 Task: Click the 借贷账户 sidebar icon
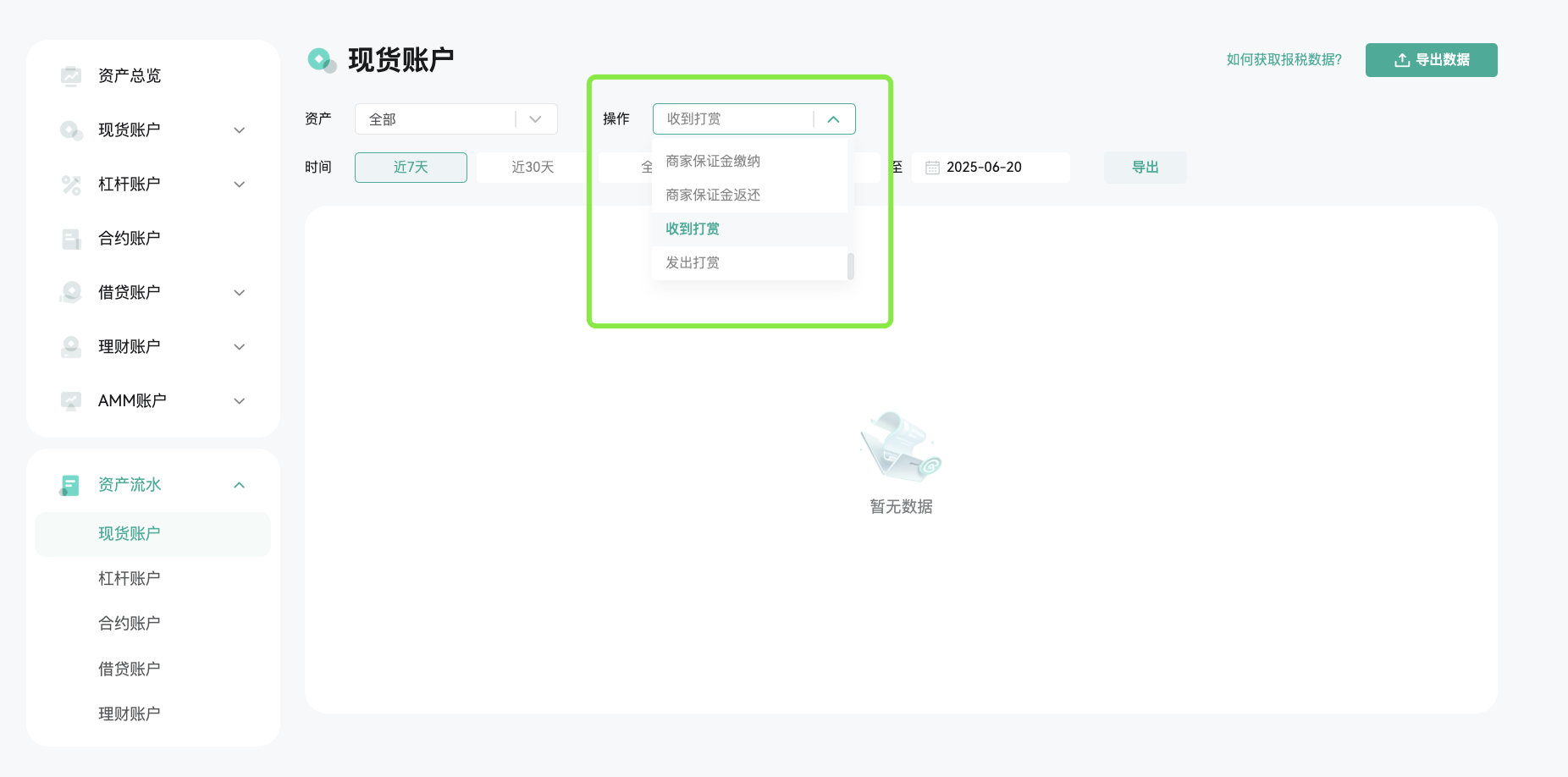71,293
